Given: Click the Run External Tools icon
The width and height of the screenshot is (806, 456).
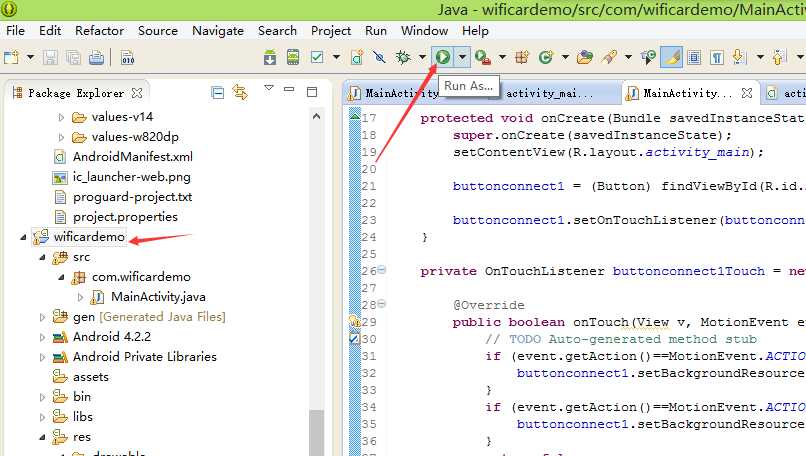Looking at the screenshot, I should 482,57.
